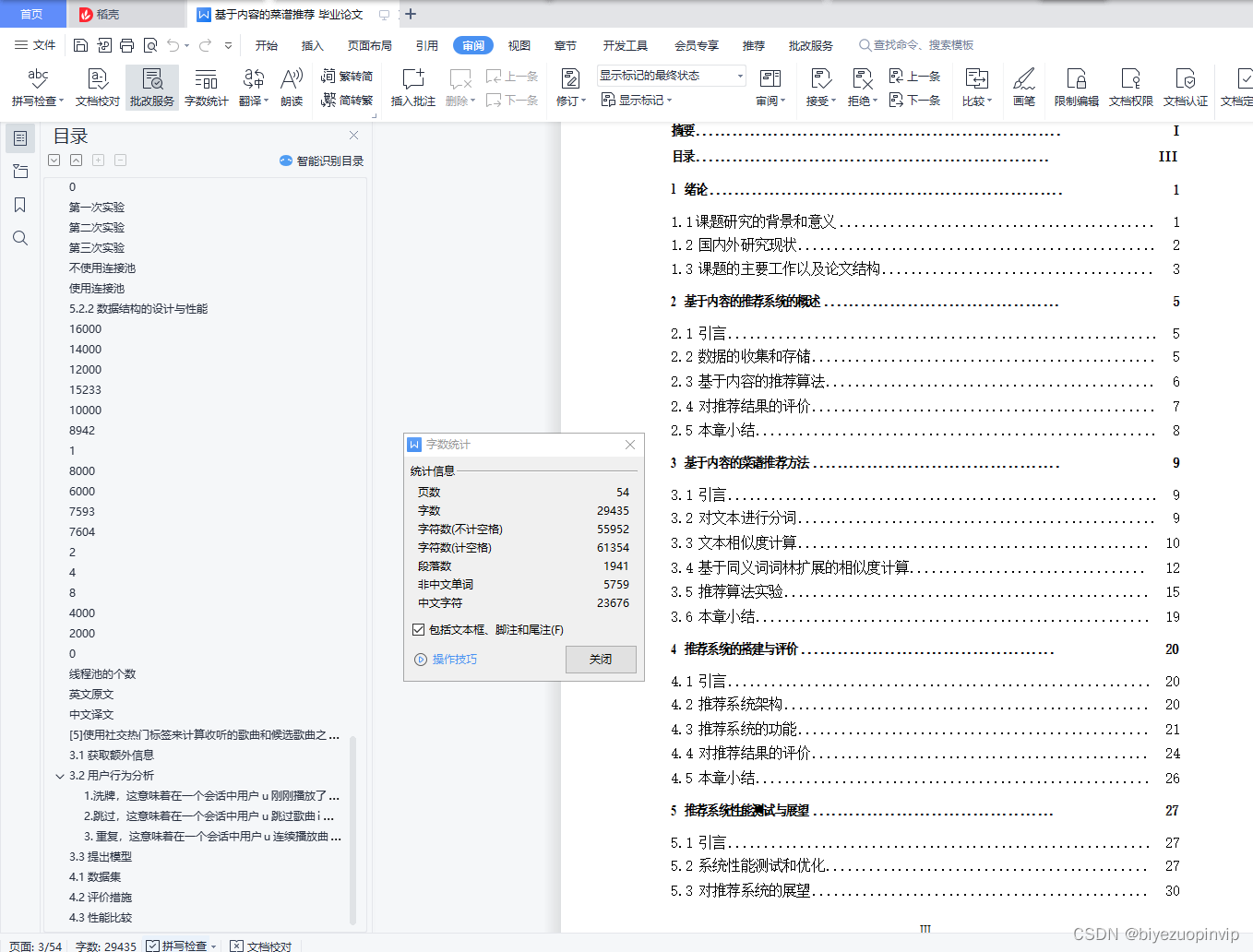Toggle 拼写检查 in status bar

click(176, 946)
